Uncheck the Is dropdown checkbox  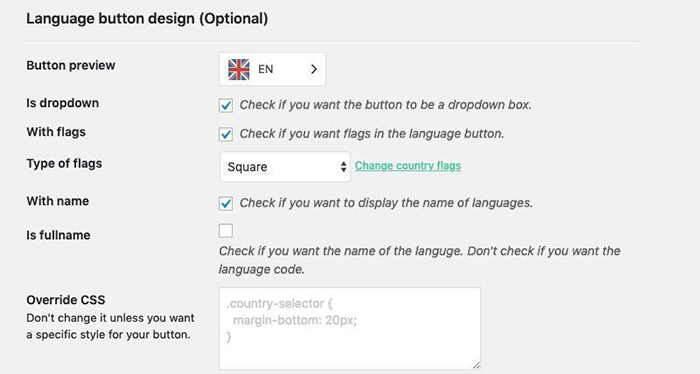click(226, 106)
